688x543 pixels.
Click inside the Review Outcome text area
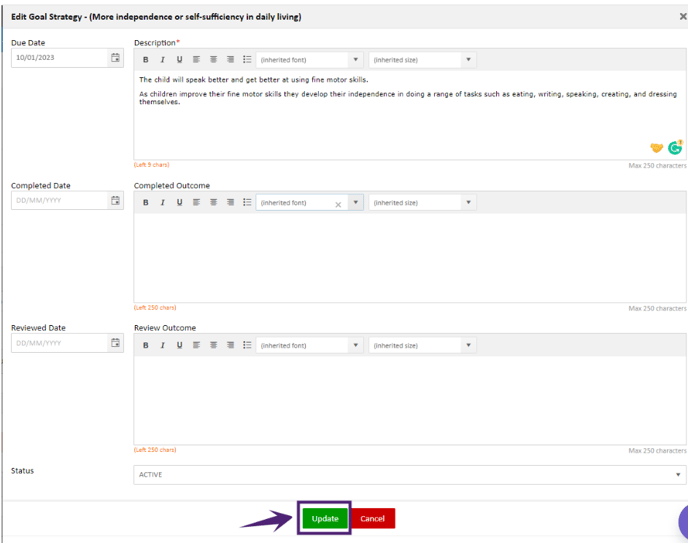(x=410, y=400)
